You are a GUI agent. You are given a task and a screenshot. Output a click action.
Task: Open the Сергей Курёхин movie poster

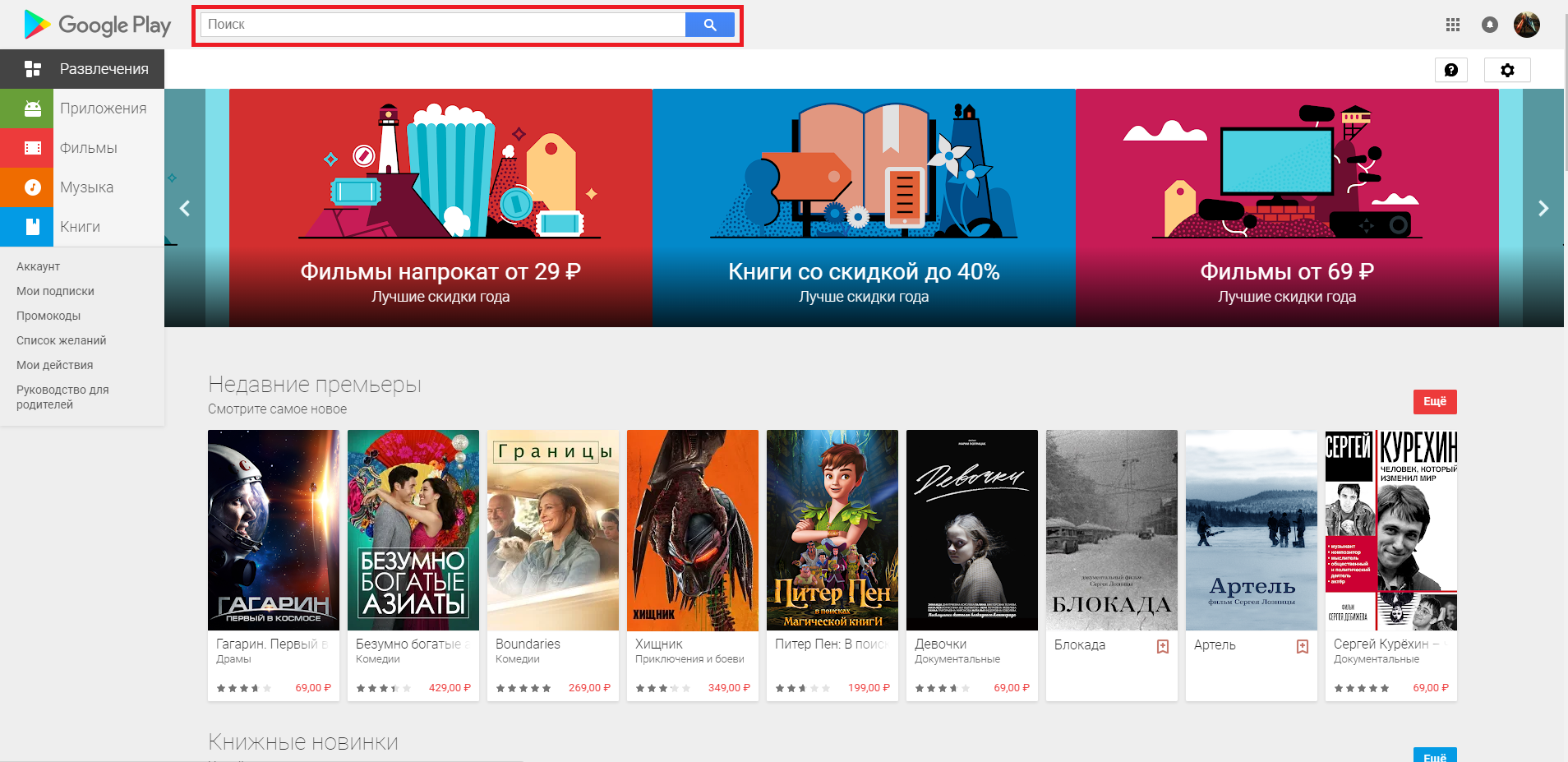pyautogui.click(x=1391, y=530)
